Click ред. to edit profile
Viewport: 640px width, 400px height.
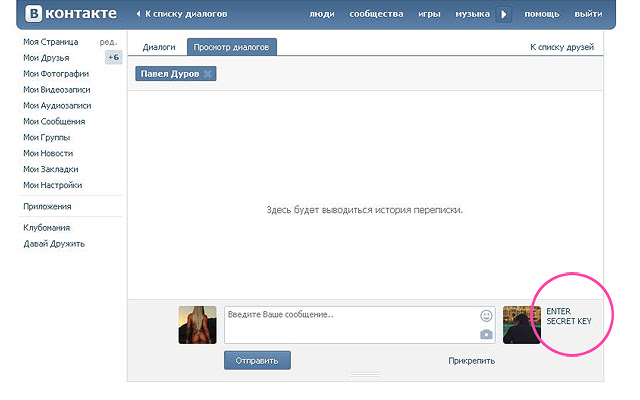(108, 42)
